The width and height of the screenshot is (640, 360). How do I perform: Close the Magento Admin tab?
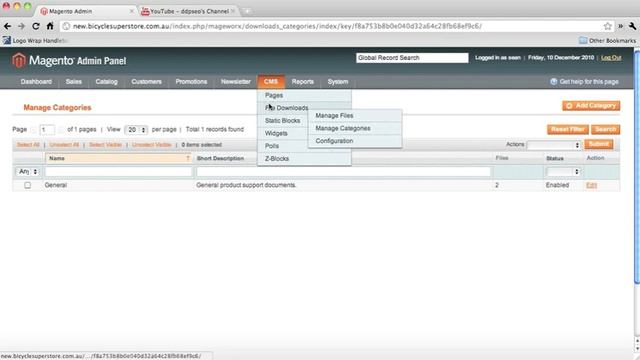click(132, 11)
